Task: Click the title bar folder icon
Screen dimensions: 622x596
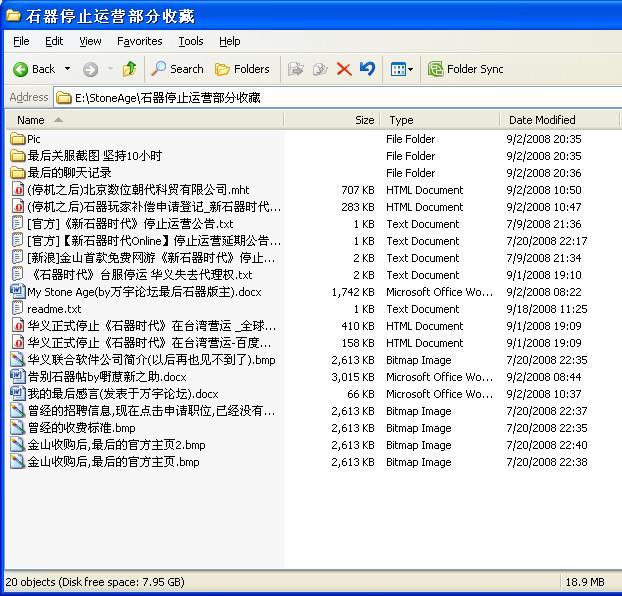Action: coord(13,16)
